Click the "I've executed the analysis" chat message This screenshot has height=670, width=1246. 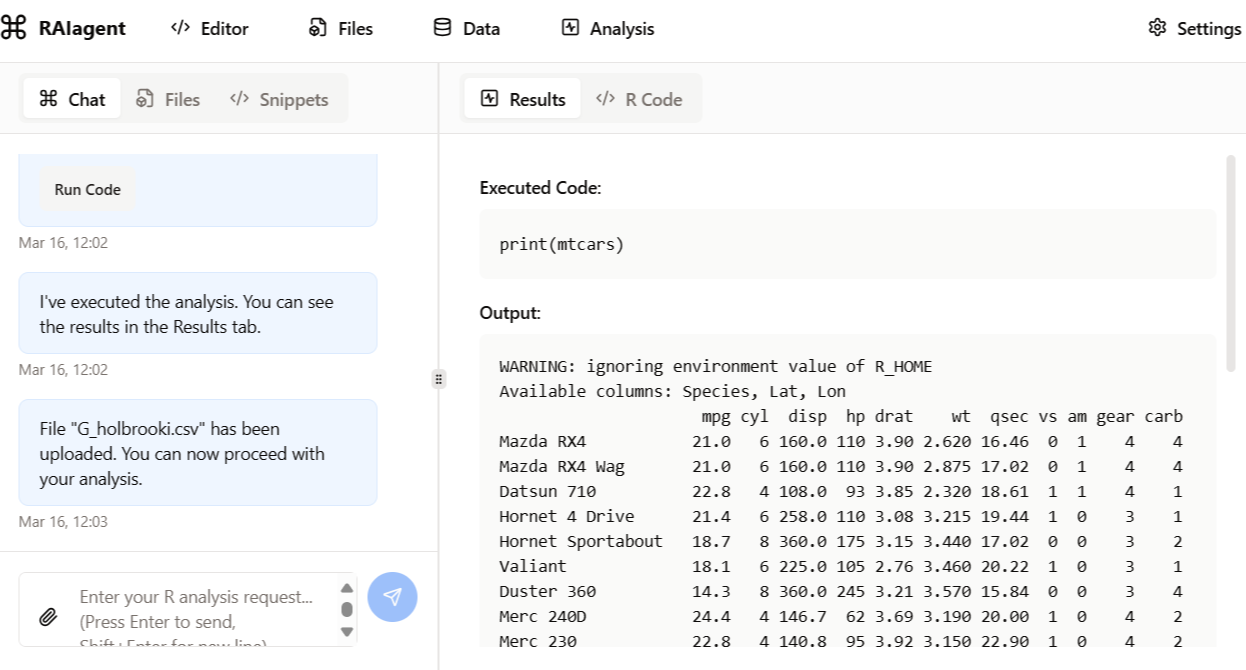click(198, 313)
